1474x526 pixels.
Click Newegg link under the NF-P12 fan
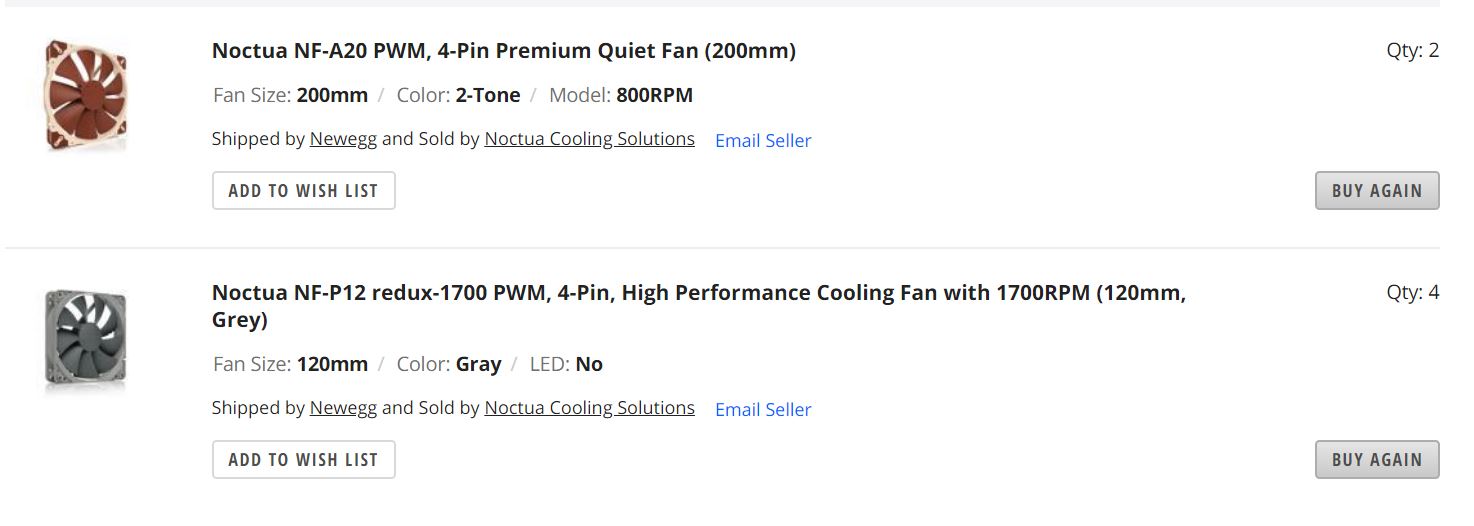pyautogui.click(x=343, y=408)
